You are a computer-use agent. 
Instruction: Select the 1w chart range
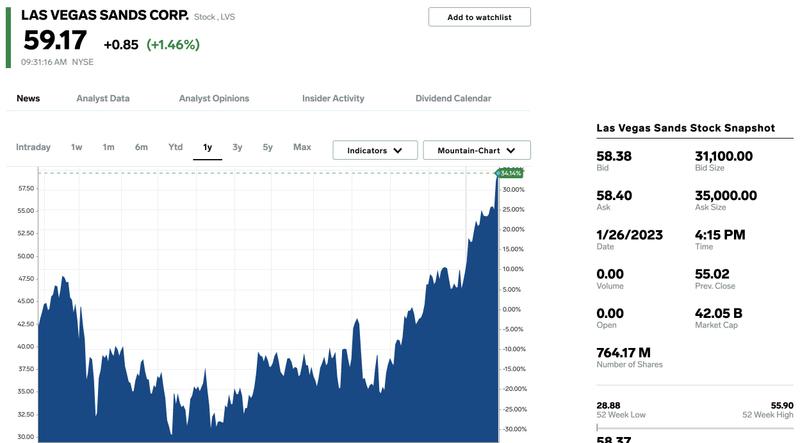(x=77, y=147)
